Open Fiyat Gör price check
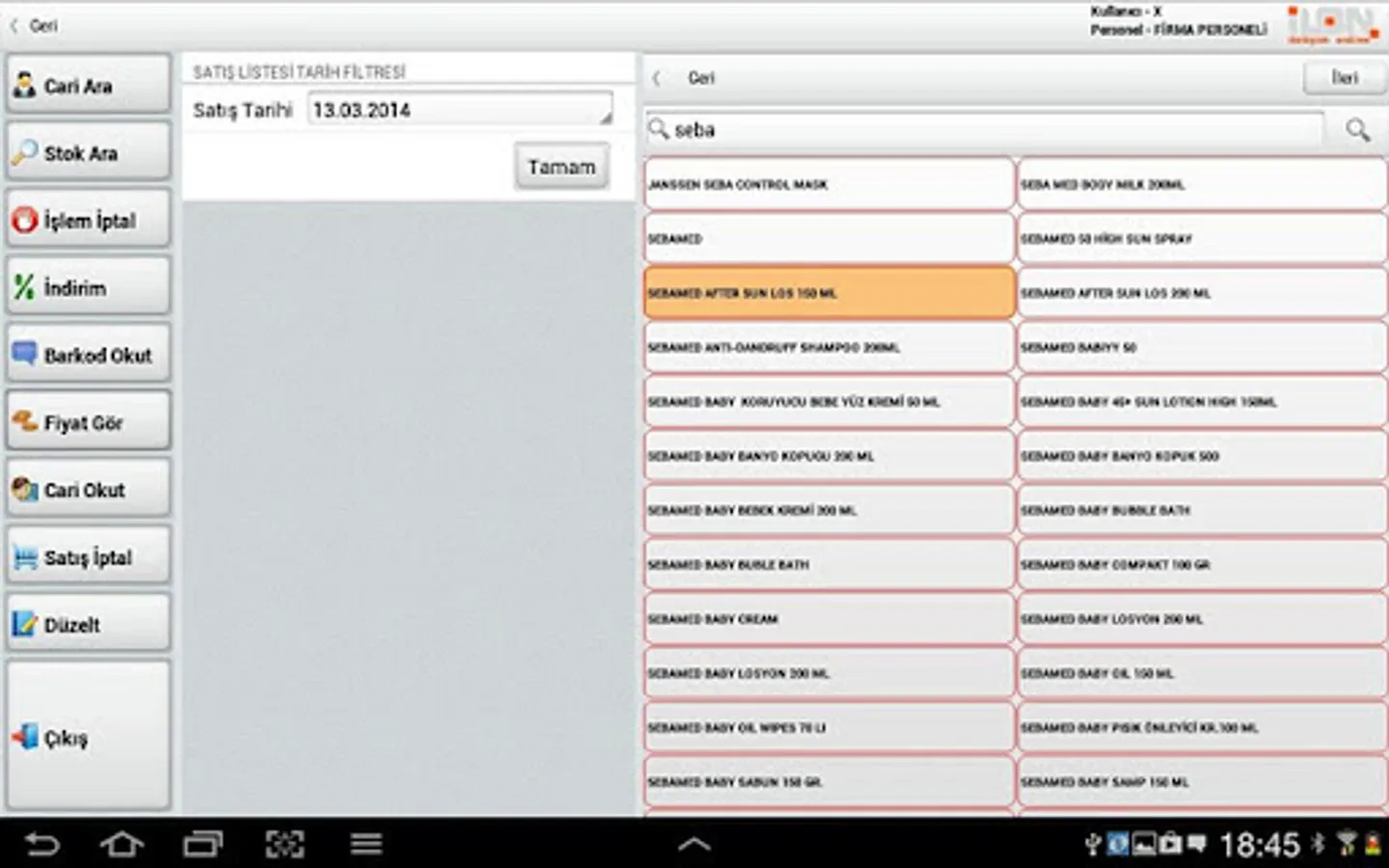This screenshot has height=868, width=1389. coord(89,421)
